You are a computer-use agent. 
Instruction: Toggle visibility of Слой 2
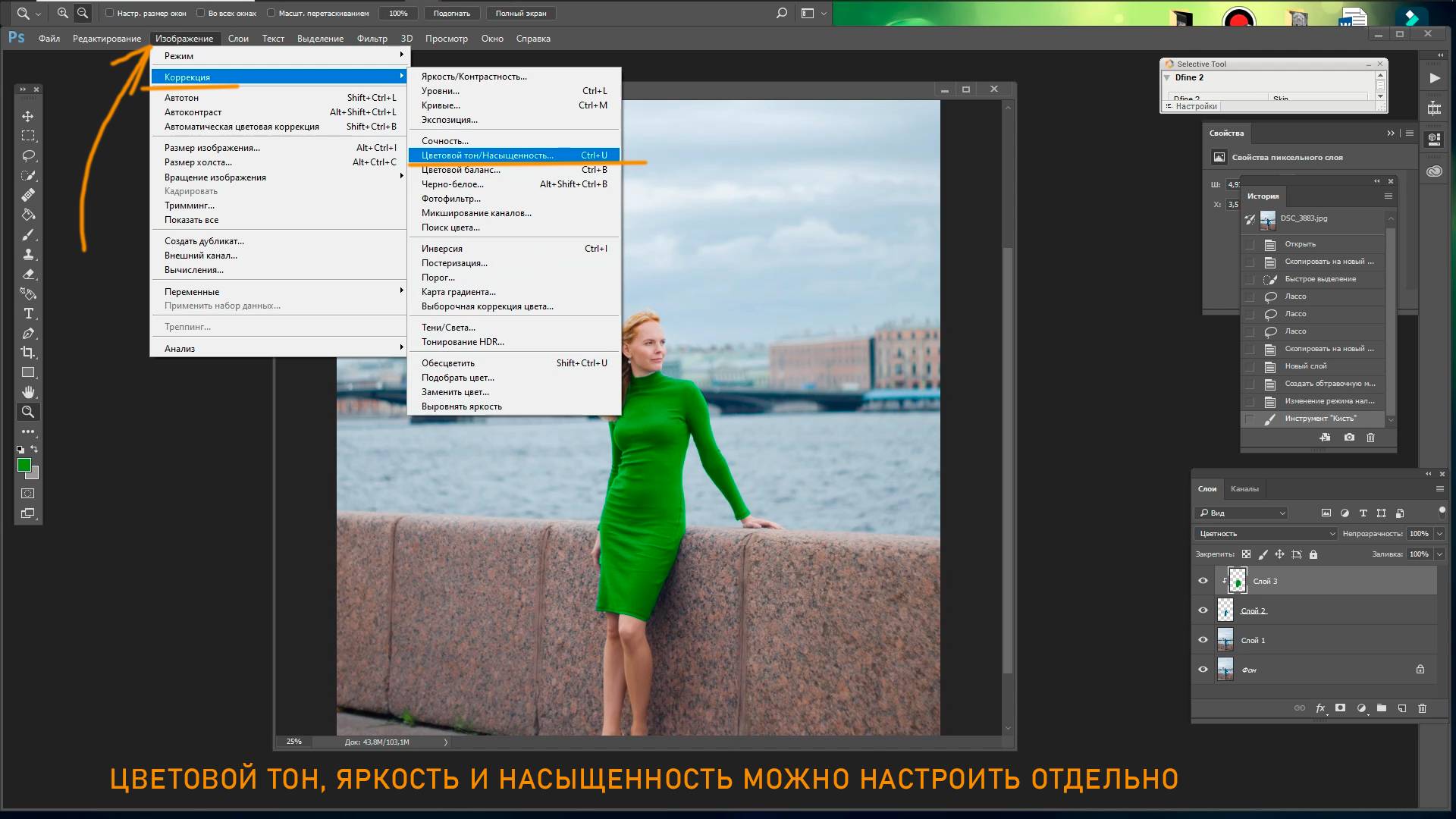pos(1203,610)
